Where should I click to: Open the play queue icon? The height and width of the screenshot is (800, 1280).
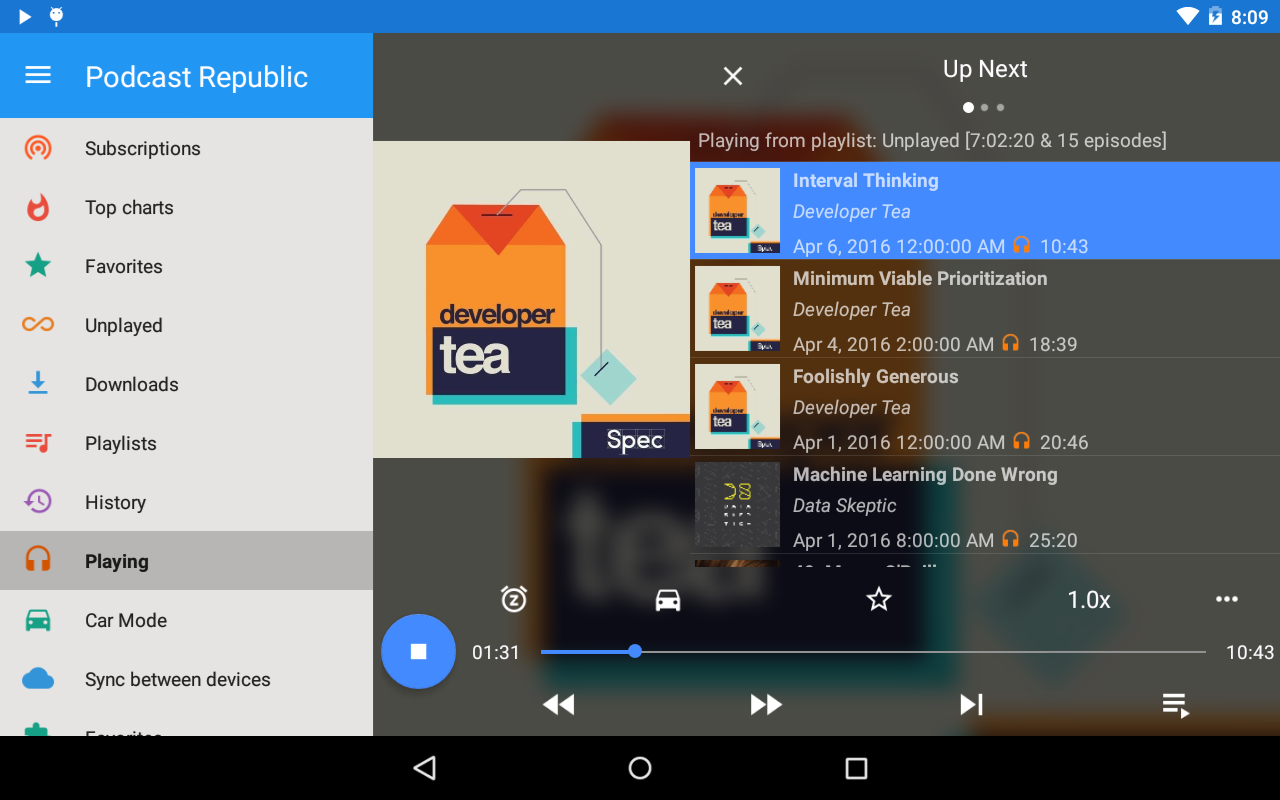coord(1176,705)
